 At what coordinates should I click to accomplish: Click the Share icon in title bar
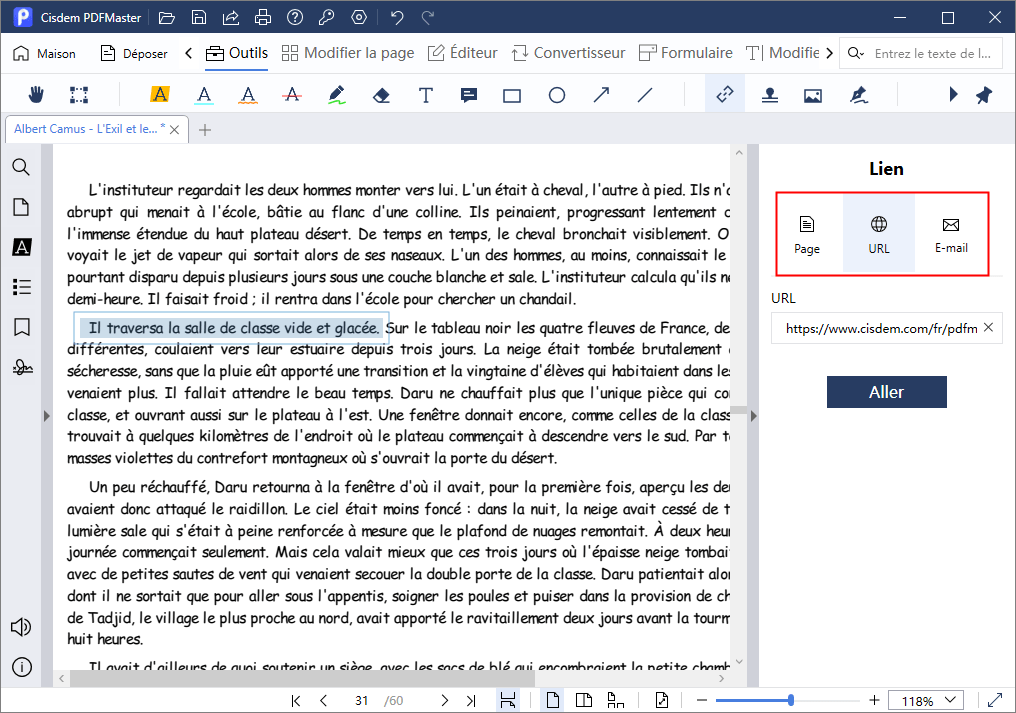[x=231, y=18]
